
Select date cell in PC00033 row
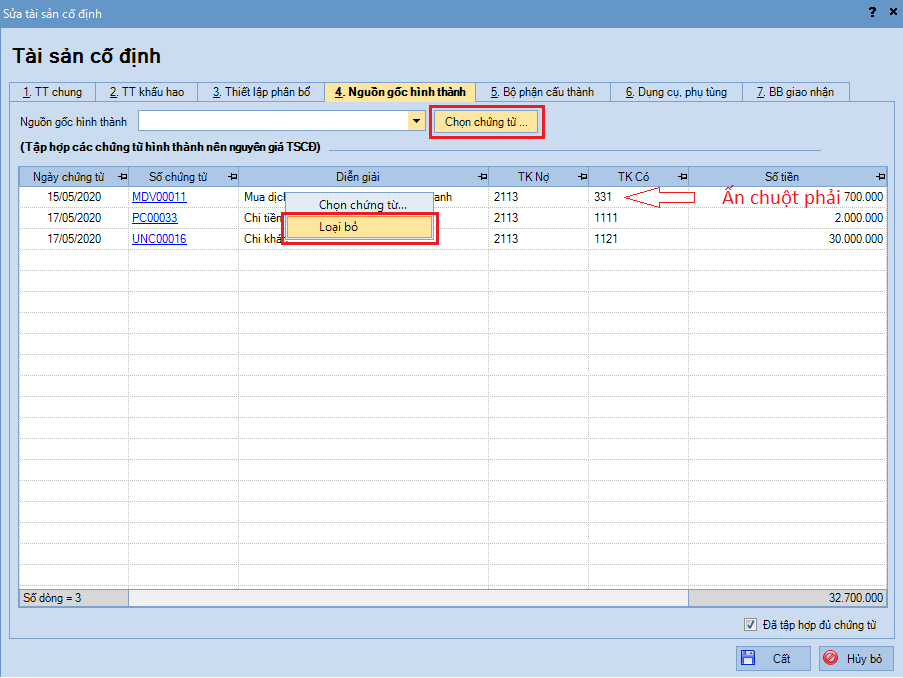click(74, 218)
